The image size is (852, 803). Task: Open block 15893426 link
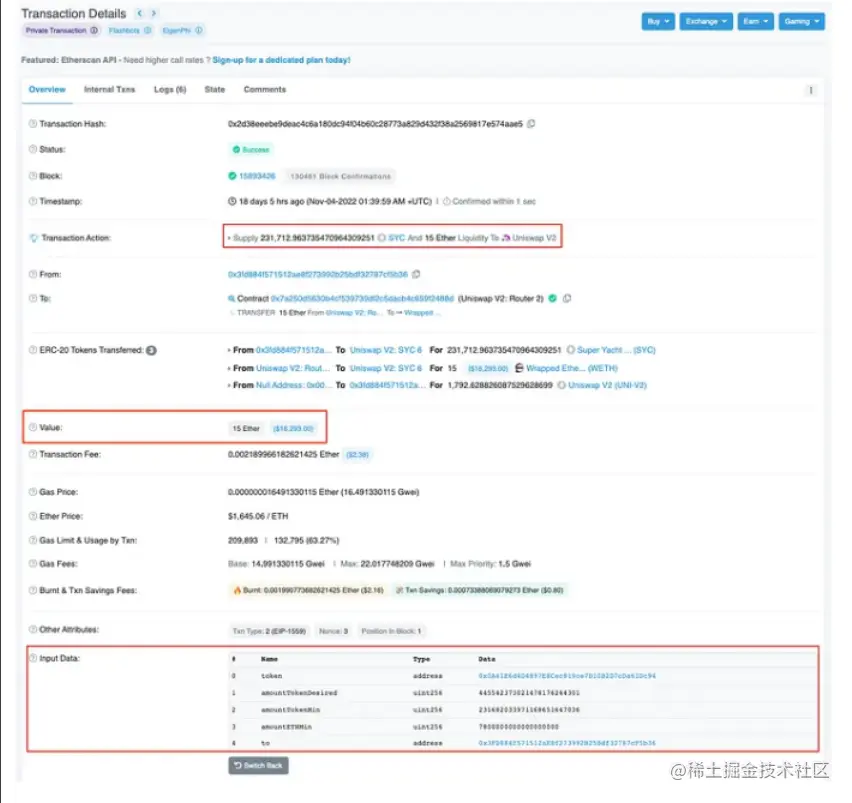coord(258,176)
